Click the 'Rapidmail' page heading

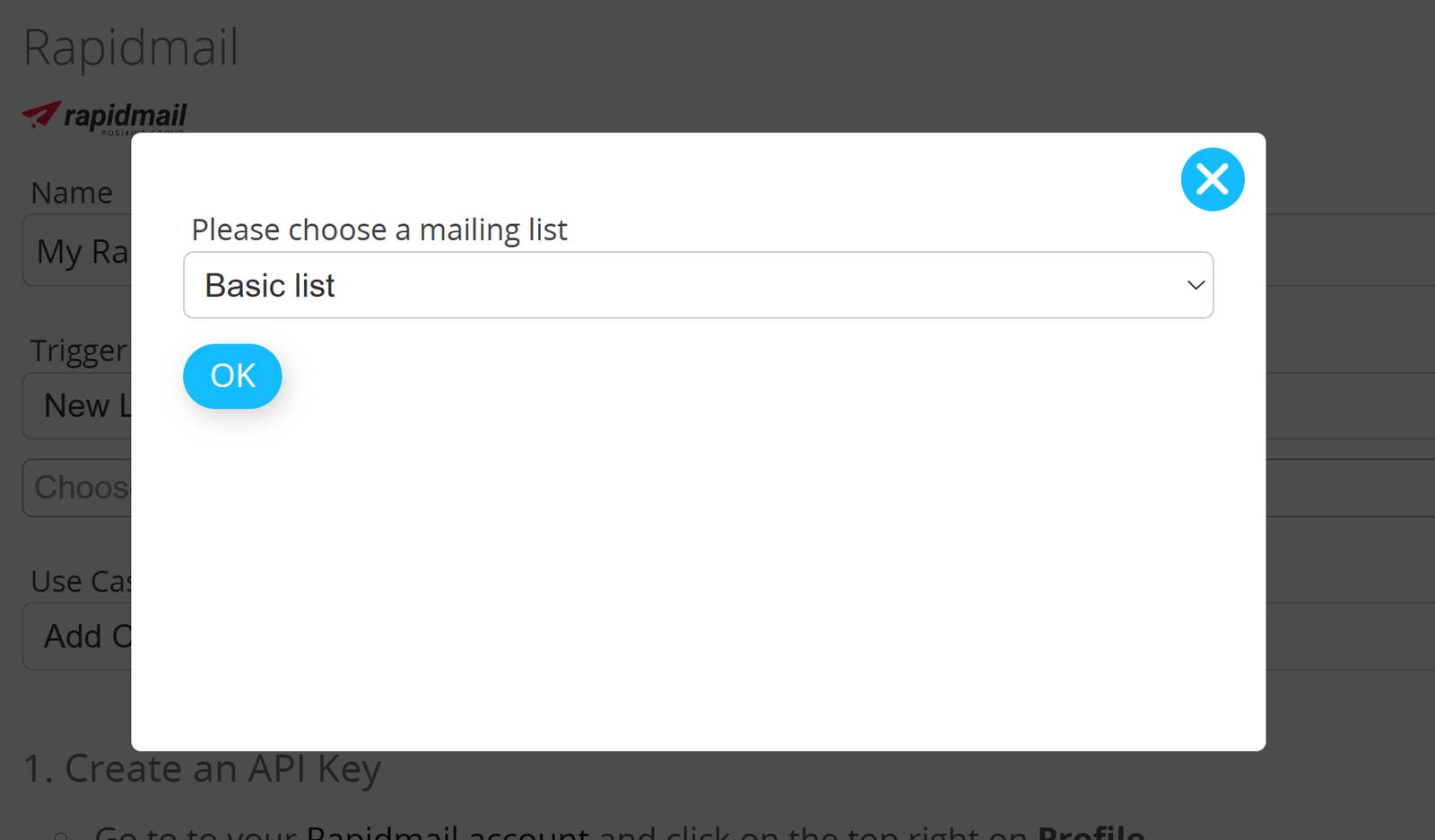(x=131, y=48)
